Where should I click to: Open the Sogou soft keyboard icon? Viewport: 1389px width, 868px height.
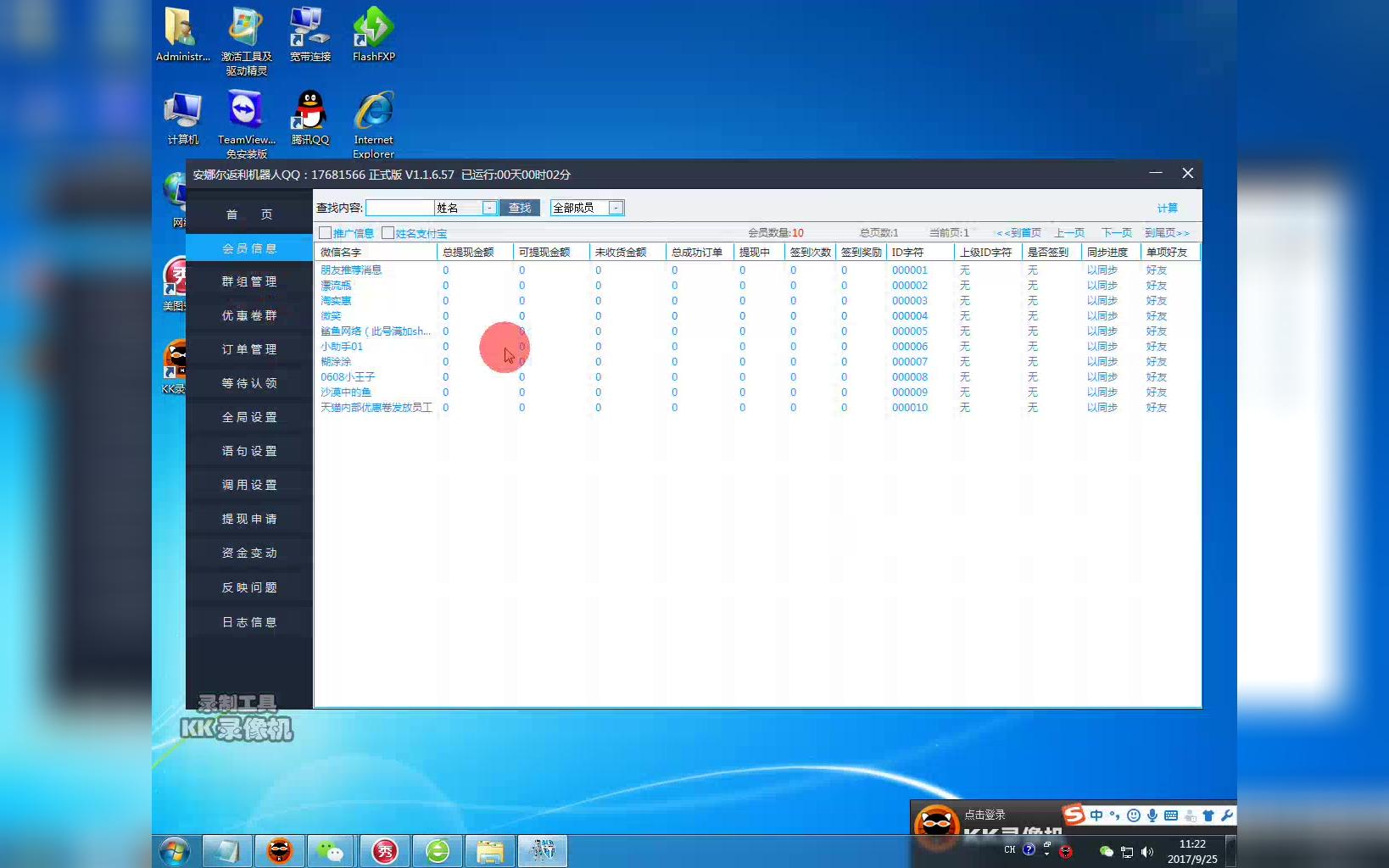click(x=1171, y=815)
